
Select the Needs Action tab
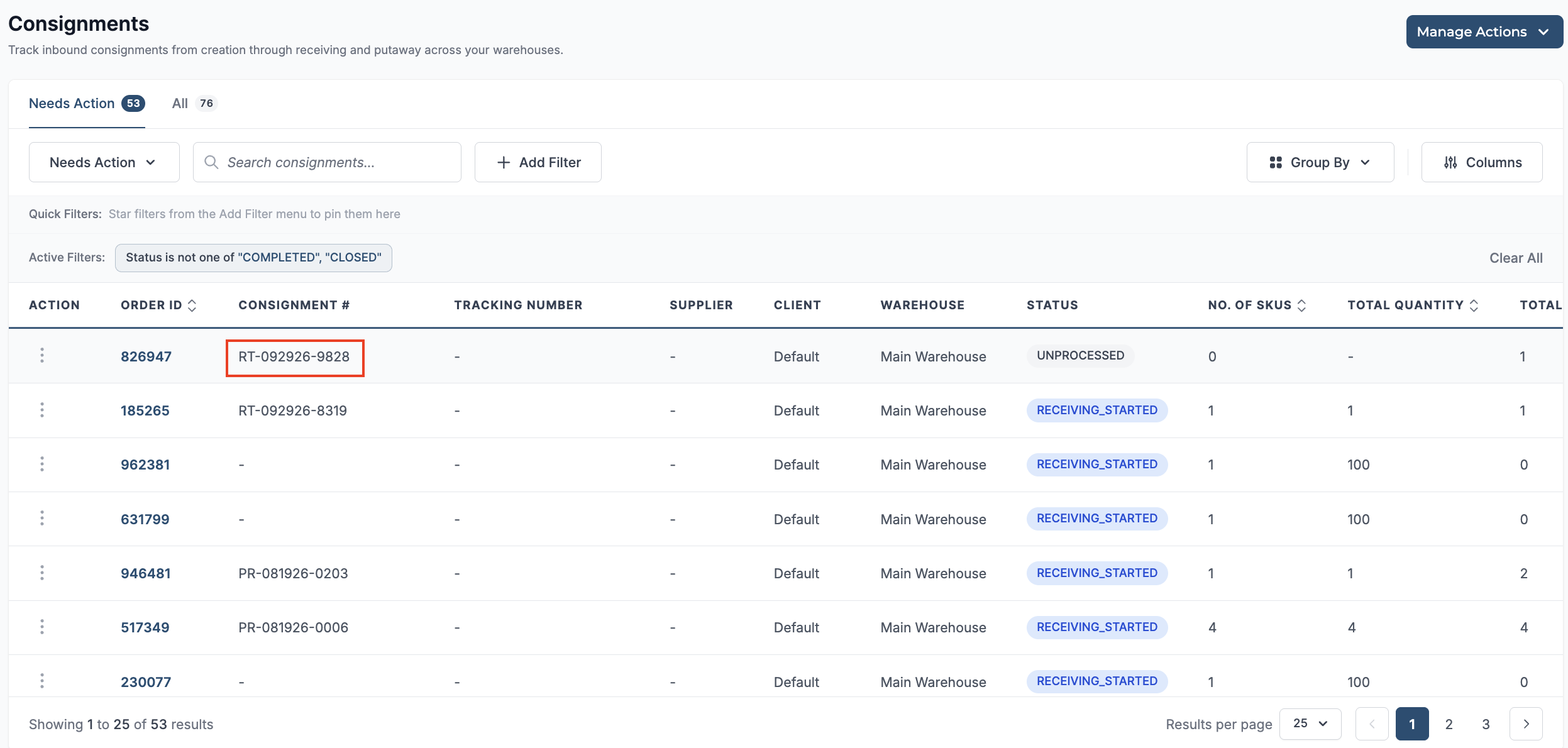coord(87,104)
